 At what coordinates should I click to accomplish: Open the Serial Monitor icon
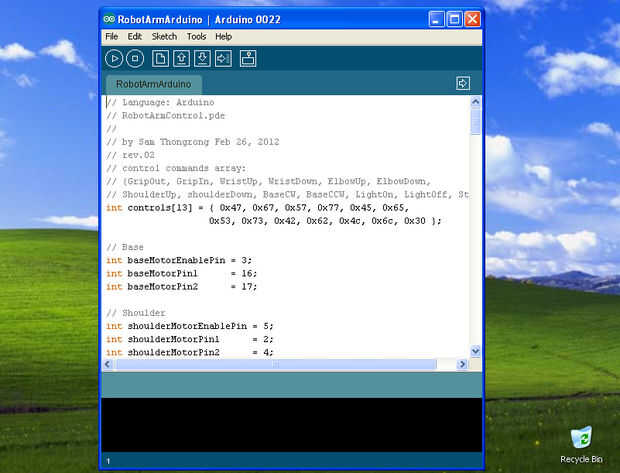click(248, 59)
